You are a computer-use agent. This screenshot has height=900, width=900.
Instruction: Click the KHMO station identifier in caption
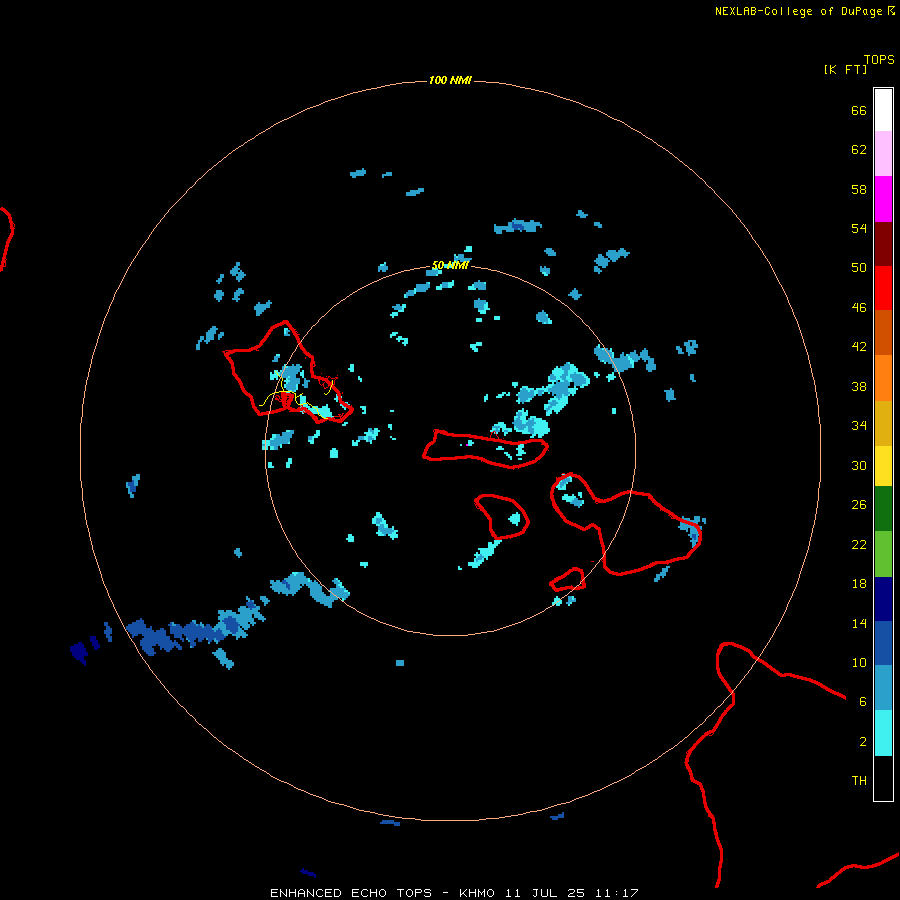pyautogui.click(x=476, y=893)
